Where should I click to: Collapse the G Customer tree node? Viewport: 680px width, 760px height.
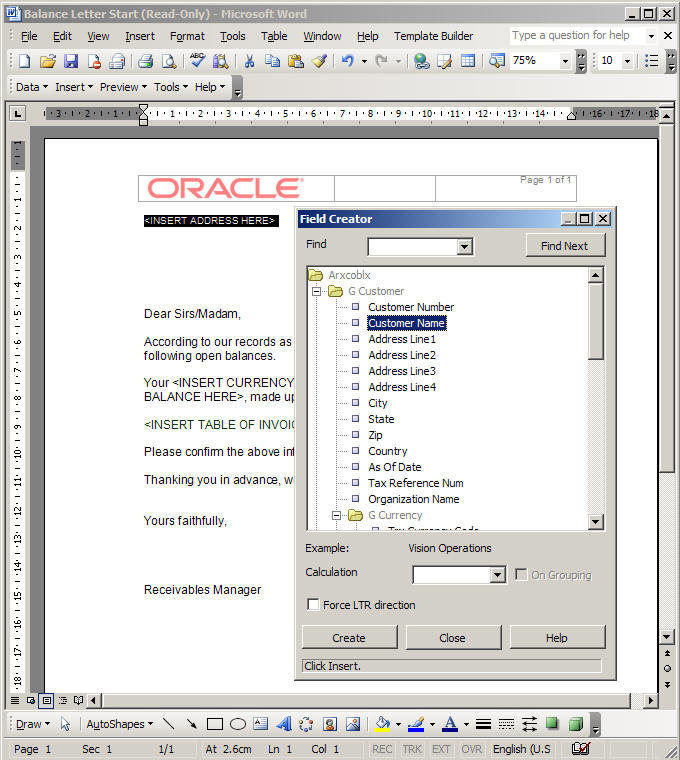(x=316, y=291)
